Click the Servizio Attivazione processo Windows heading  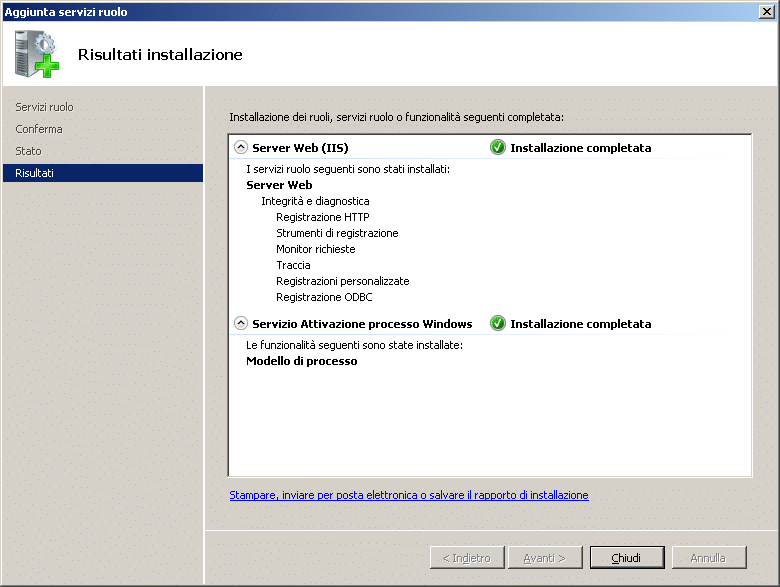pyautogui.click(x=362, y=324)
